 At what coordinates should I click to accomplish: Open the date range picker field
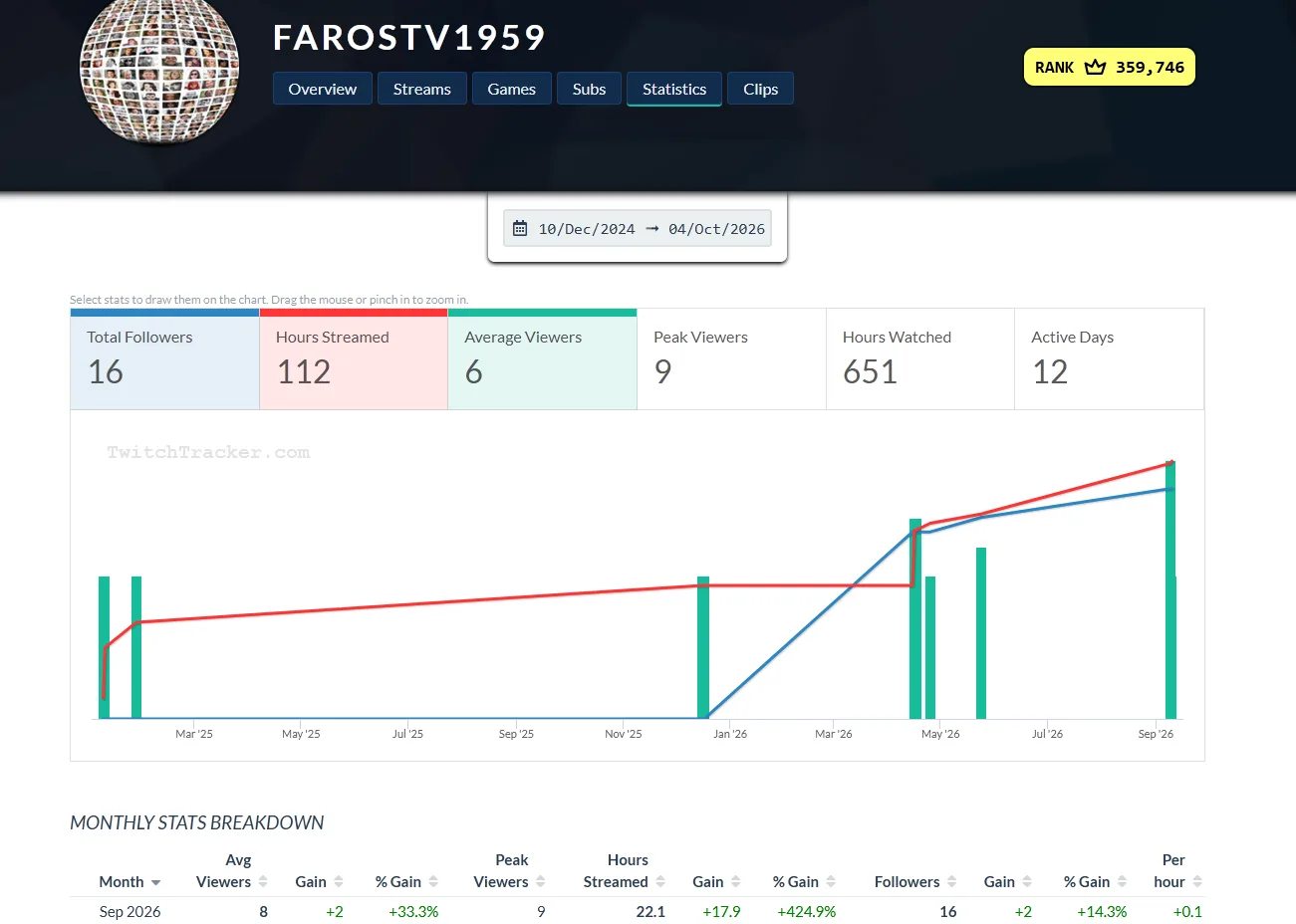638,229
